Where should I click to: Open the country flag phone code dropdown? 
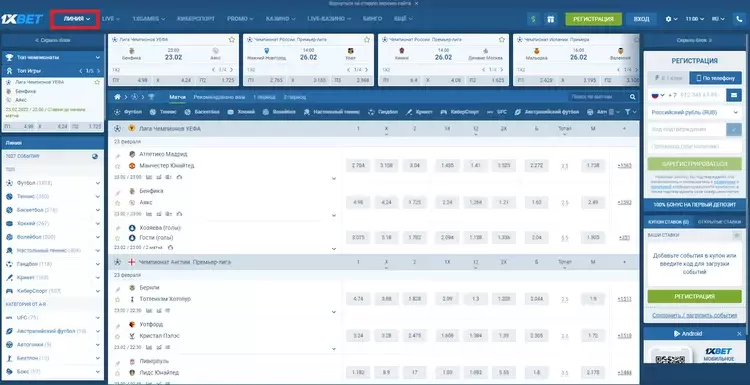[658, 95]
